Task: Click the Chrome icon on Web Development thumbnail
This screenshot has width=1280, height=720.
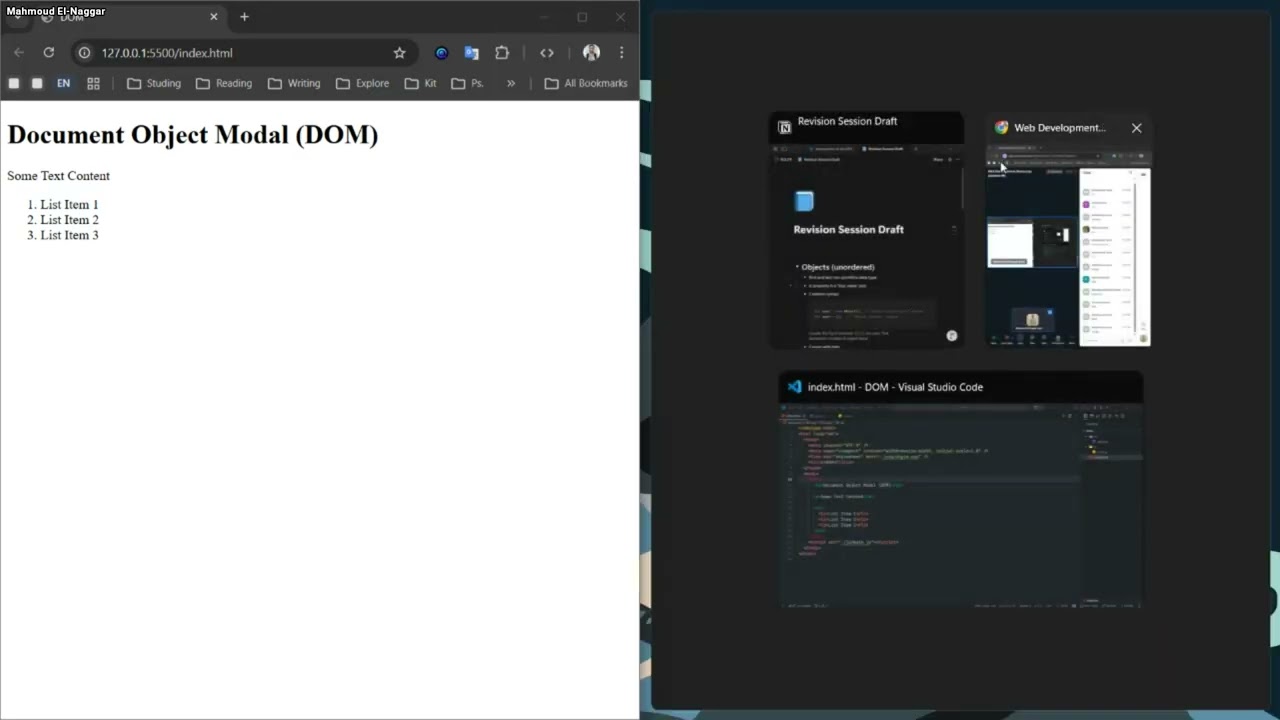Action: point(1001,128)
